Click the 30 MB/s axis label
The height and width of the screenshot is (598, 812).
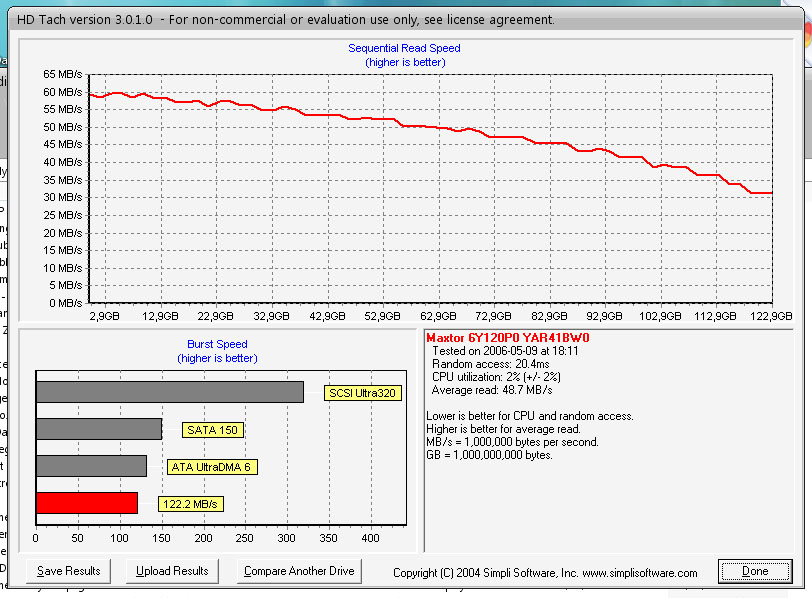pyautogui.click(x=63, y=197)
